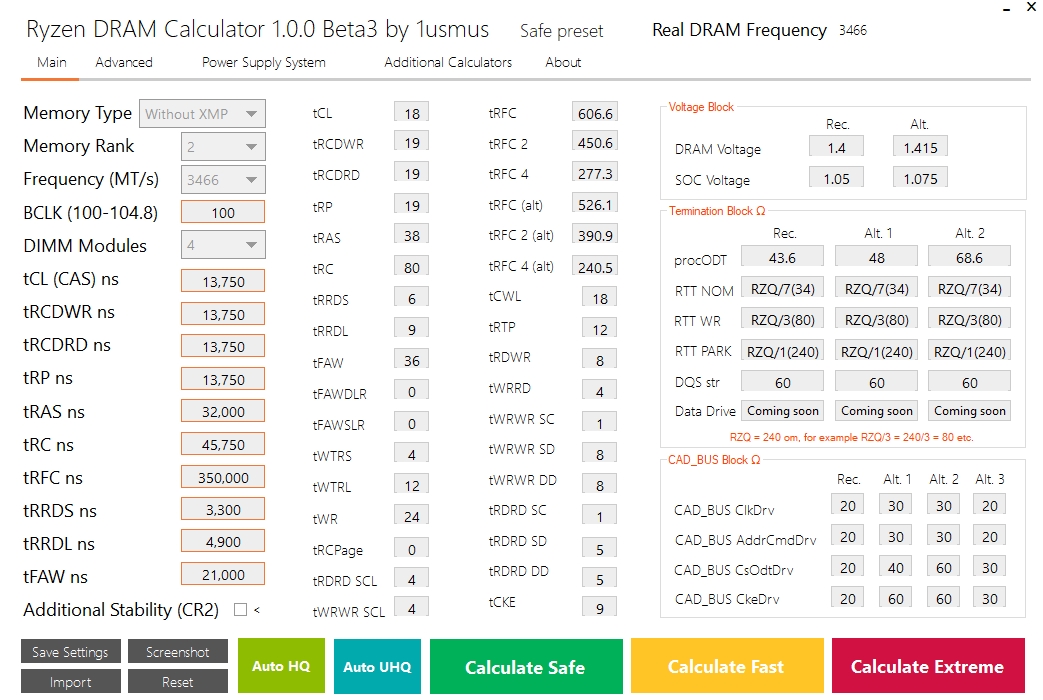Click the tRP ns input field
This screenshot has height=700, width=1043.
pos(223,379)
